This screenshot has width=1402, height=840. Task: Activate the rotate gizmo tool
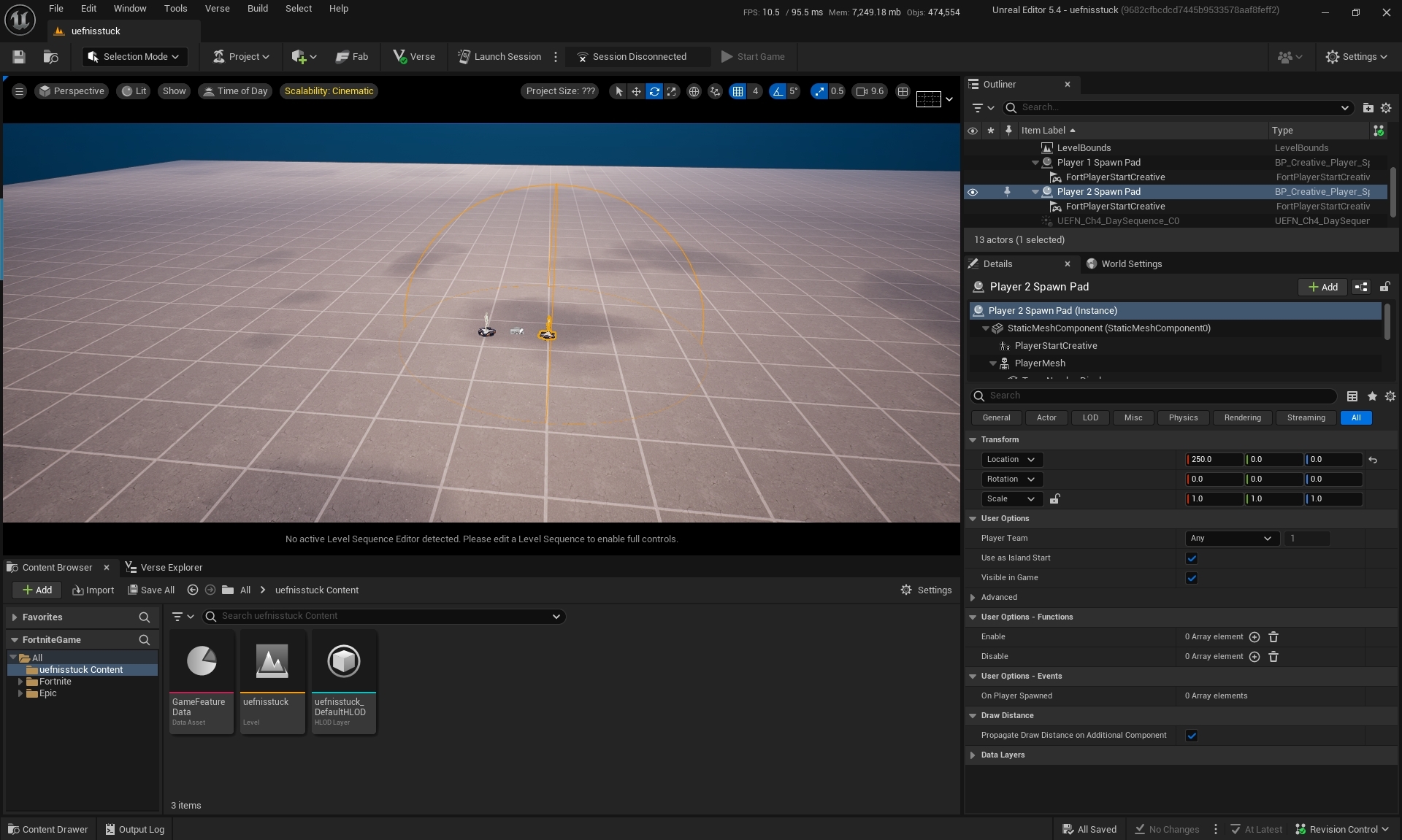pos(654,91)
